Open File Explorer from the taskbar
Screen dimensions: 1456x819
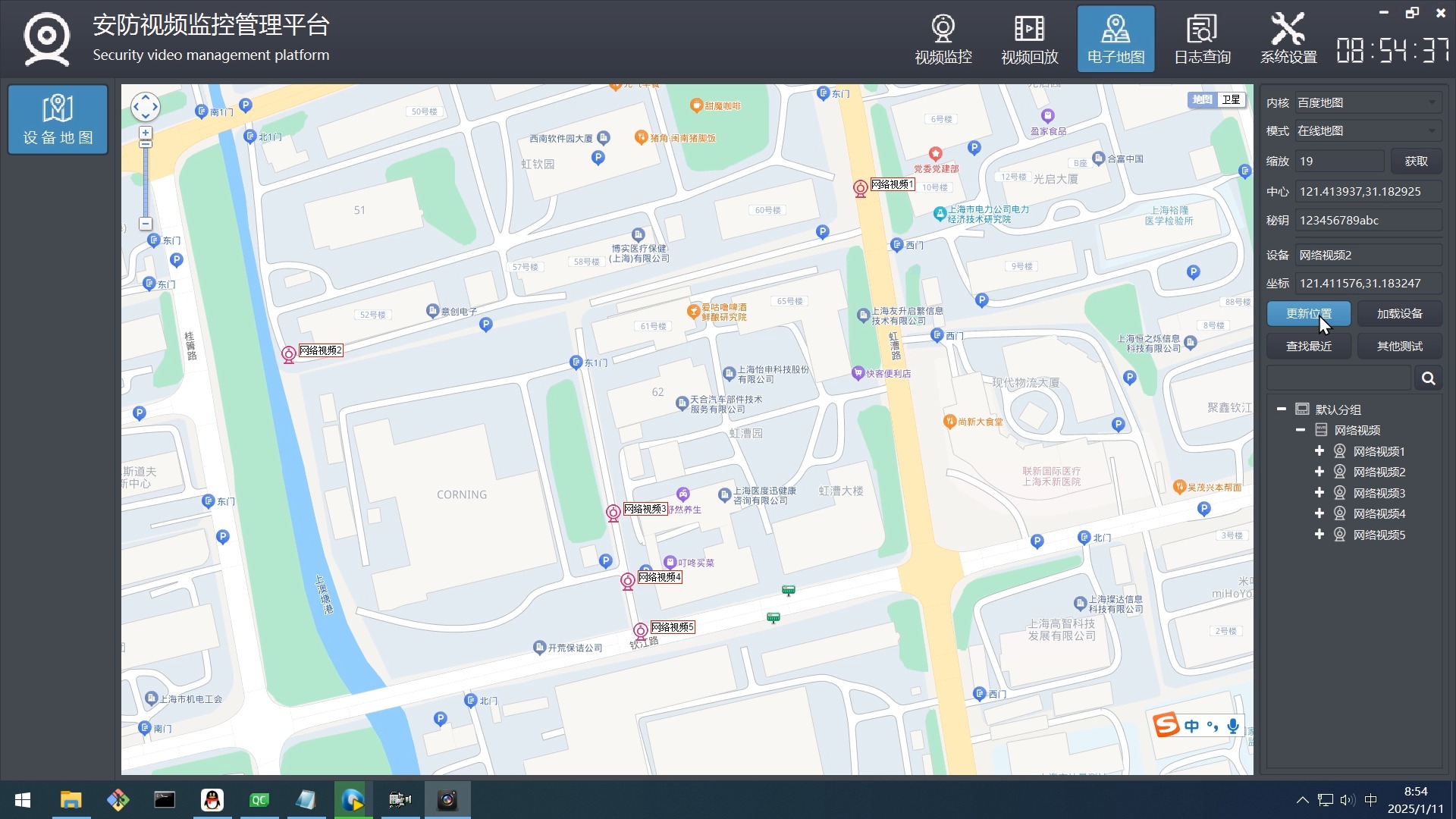click(71, 800)
